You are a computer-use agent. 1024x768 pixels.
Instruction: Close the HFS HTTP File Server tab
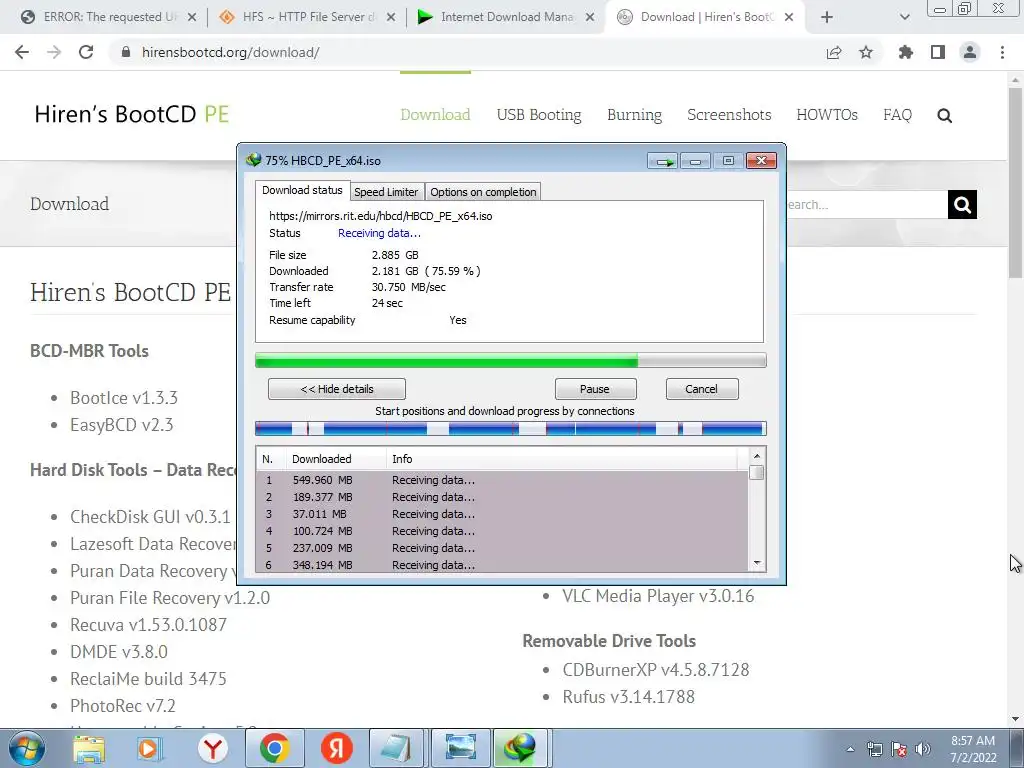pos(391,18)
